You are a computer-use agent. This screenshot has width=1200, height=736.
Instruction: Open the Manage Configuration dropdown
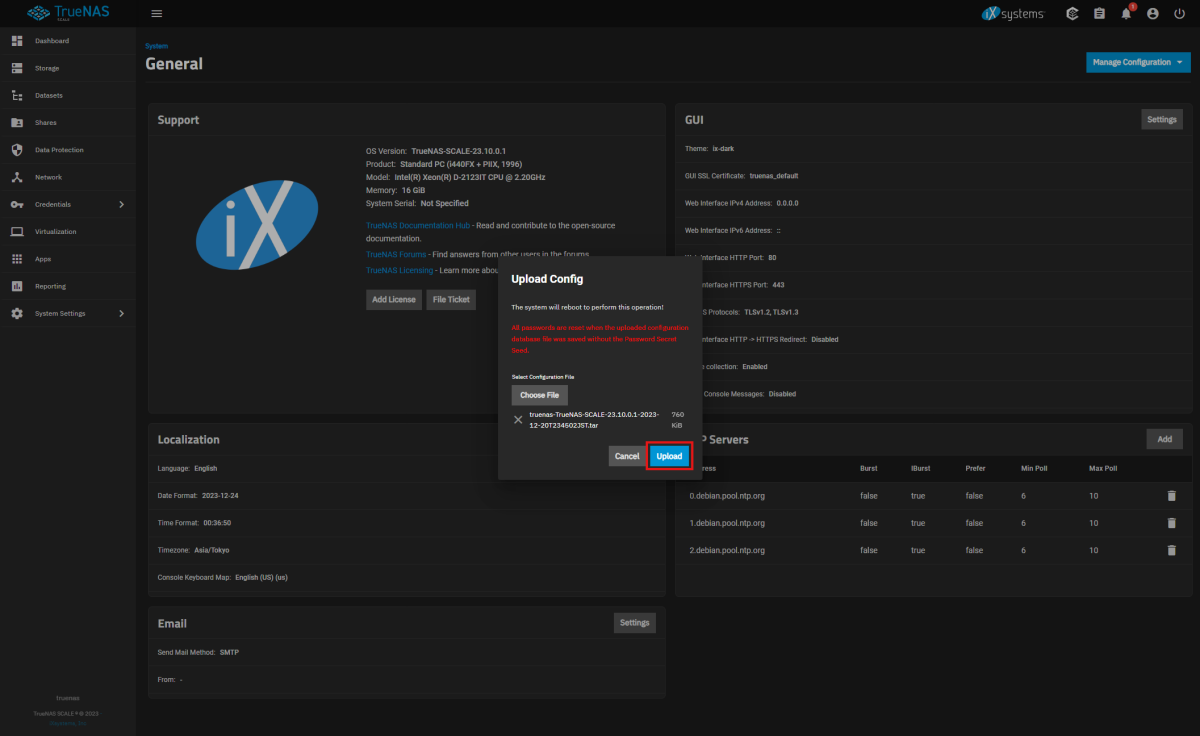[1138, 62]
